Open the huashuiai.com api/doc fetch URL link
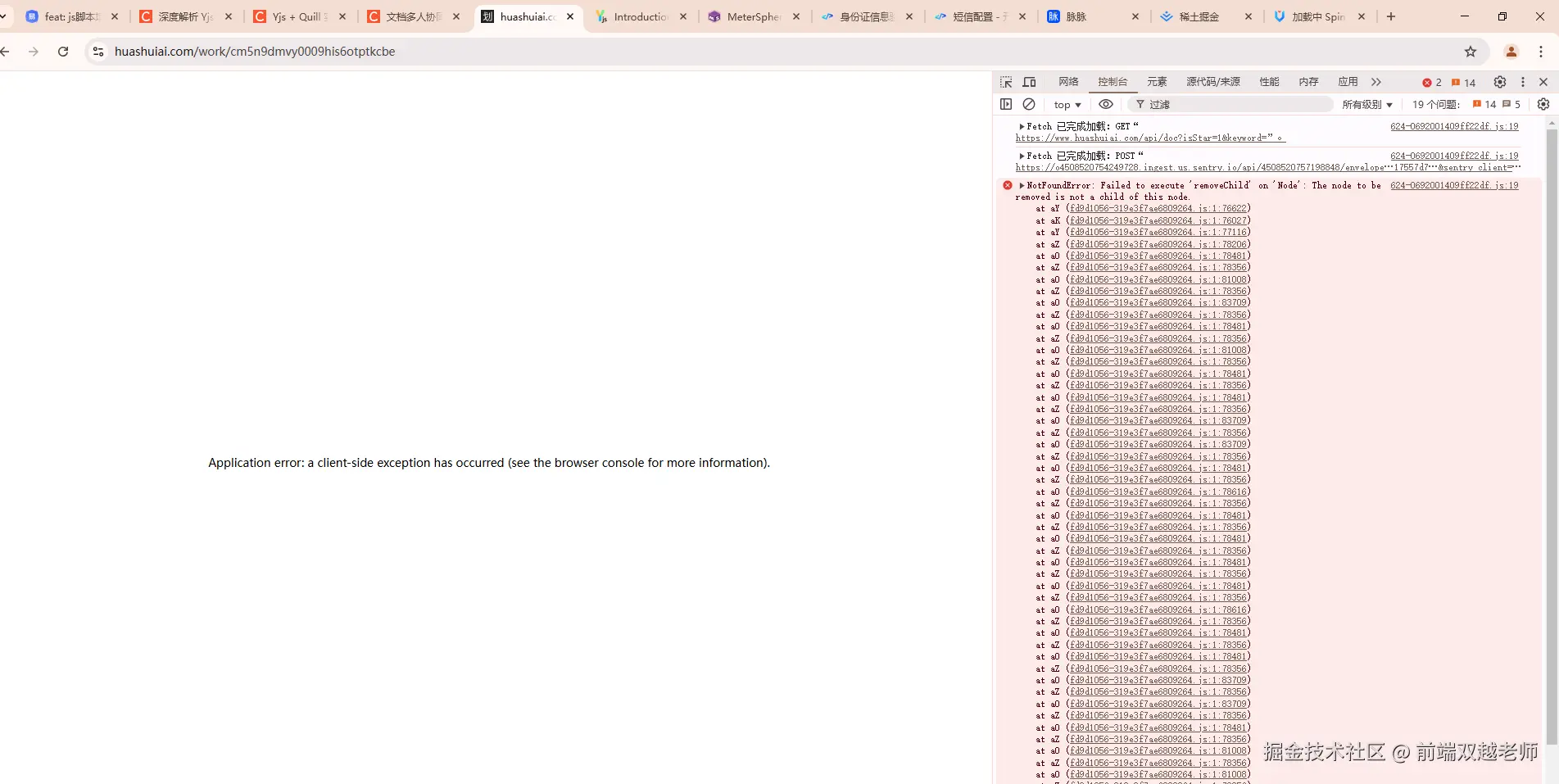Image resolution: width=1559 pixels, height=784 pixels. click(1147, 138)
